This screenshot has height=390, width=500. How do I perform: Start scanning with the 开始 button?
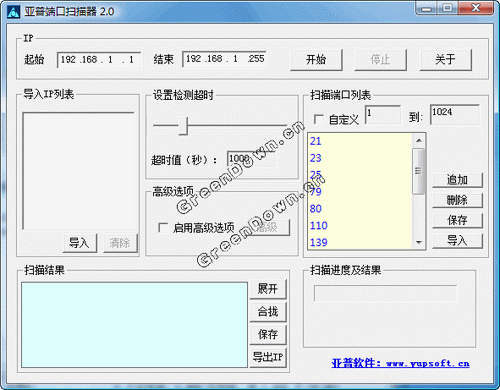(x=316, y=60)
